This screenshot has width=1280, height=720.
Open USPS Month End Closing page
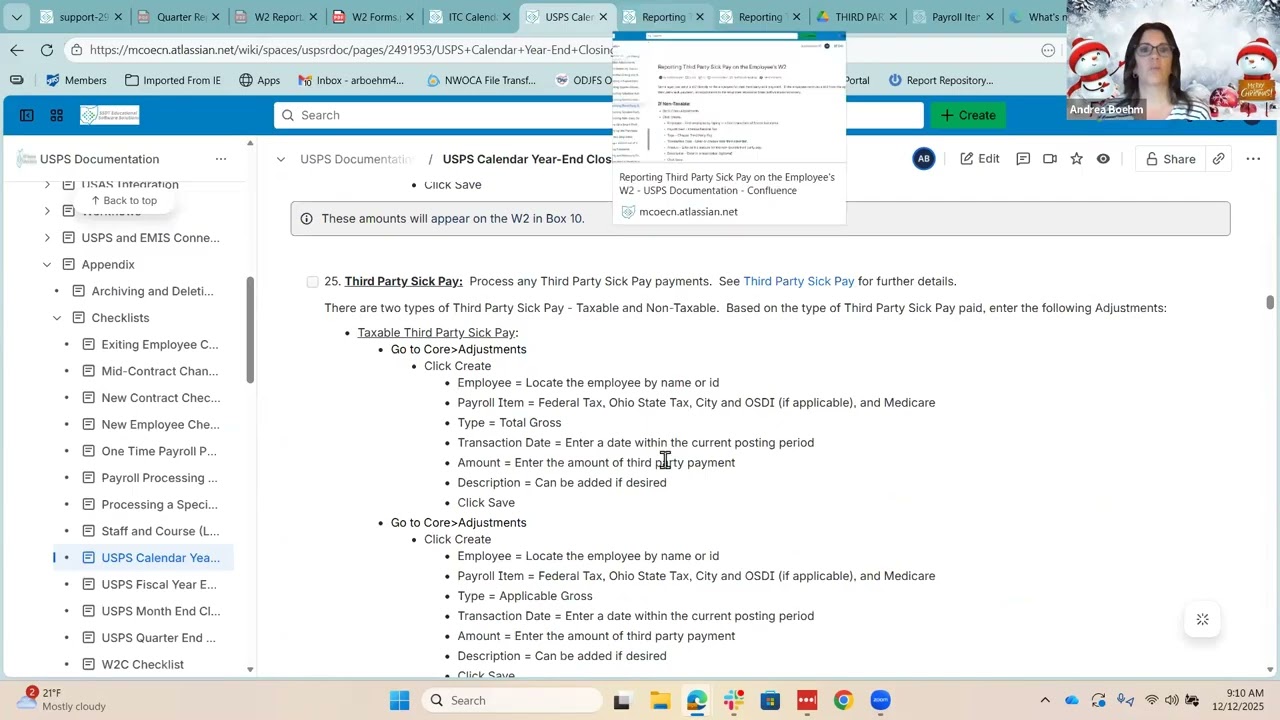point(160,611)
